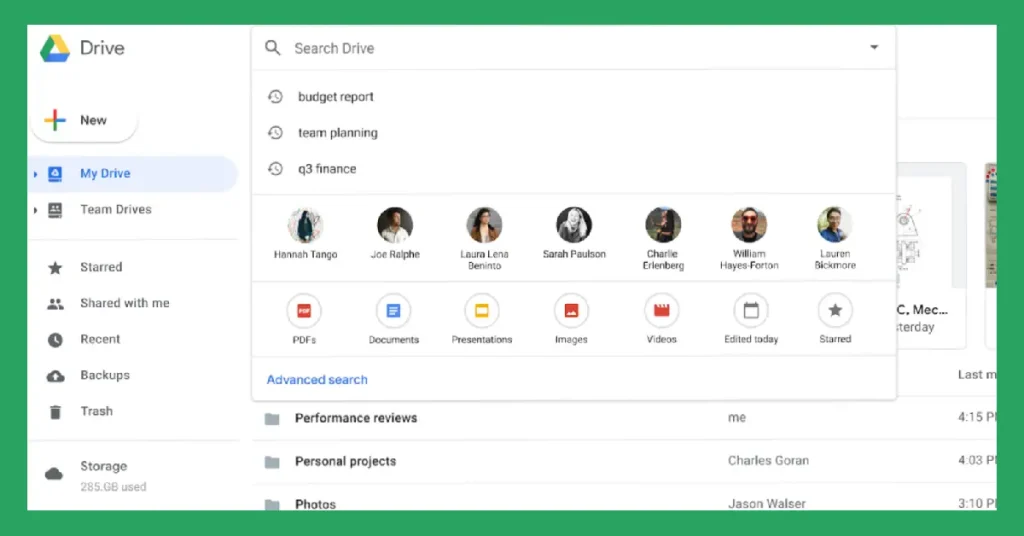Click the Recent clock icon
Screen dimensions: 1024x536
click(56, 339)
